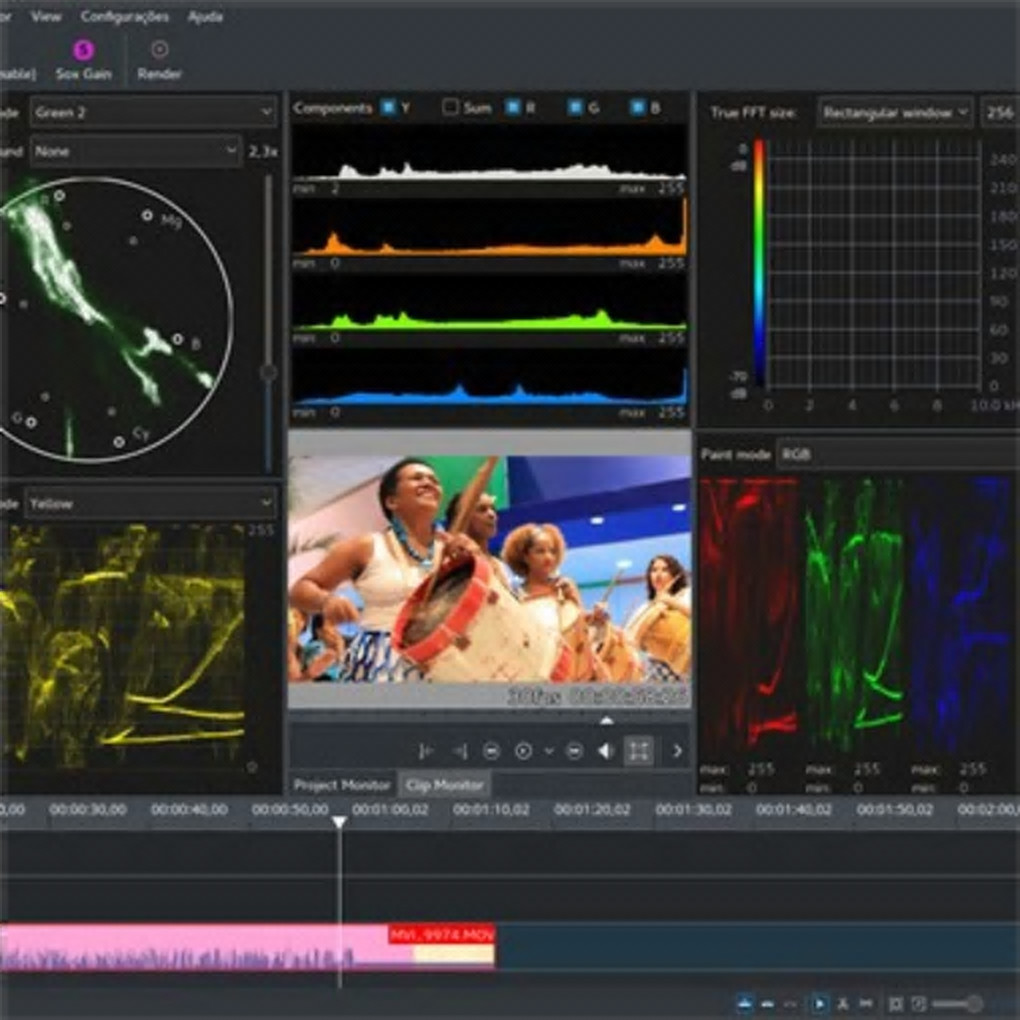Image resolution: width=1020 pixels, height=1020 pixels.
Task: Click the Sox Gain toolbar icon
Action: 84,59
